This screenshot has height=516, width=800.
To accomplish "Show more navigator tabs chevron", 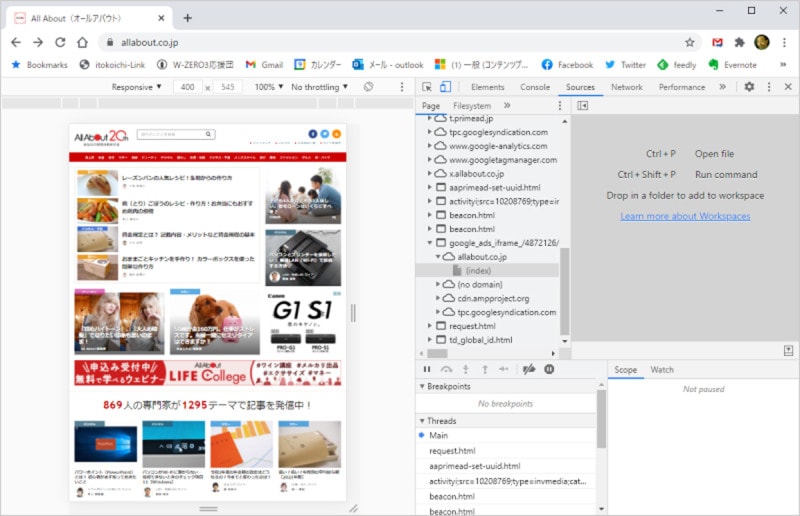I will tap(507, 106).
